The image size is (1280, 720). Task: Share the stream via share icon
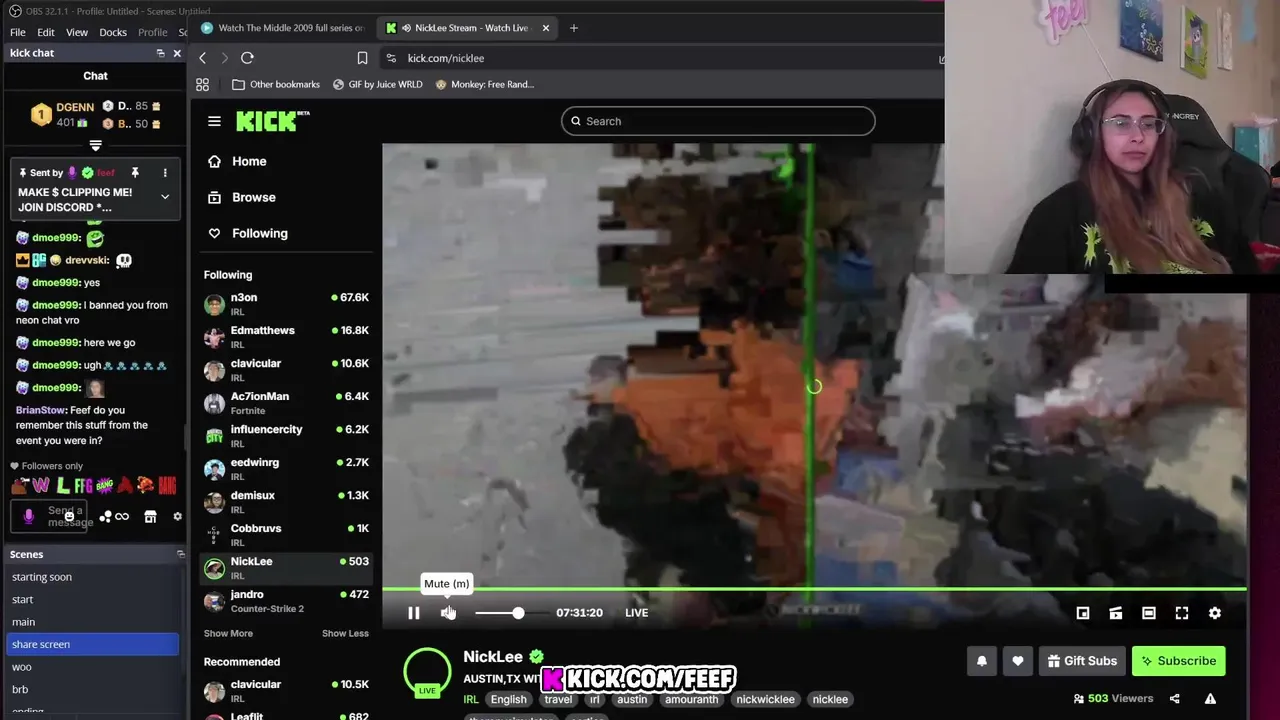[1175, 699]
